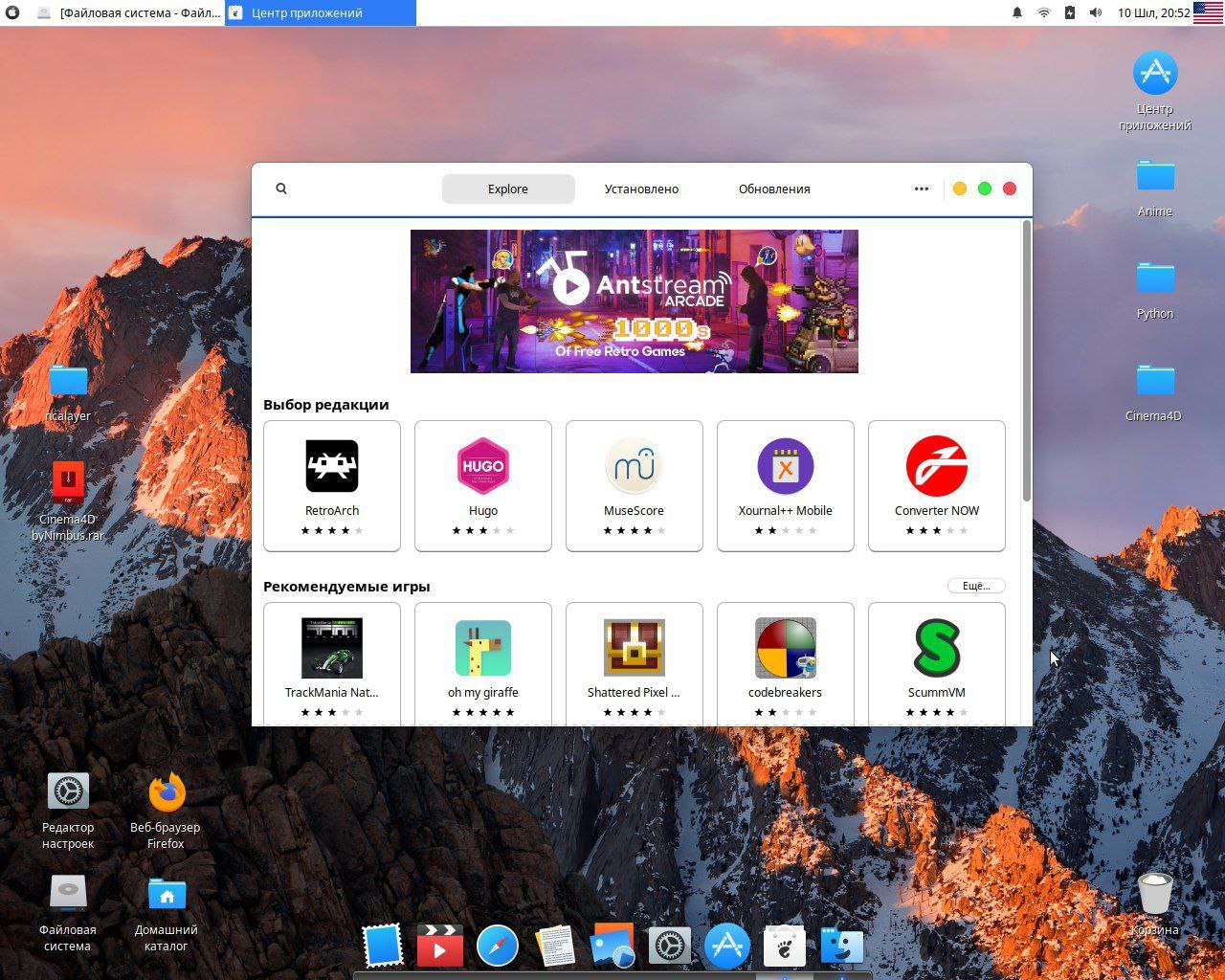Choose the Xournal++ Mobile app
The width and height of the screenshot is (1225, 980).
(x=786, y=486)
